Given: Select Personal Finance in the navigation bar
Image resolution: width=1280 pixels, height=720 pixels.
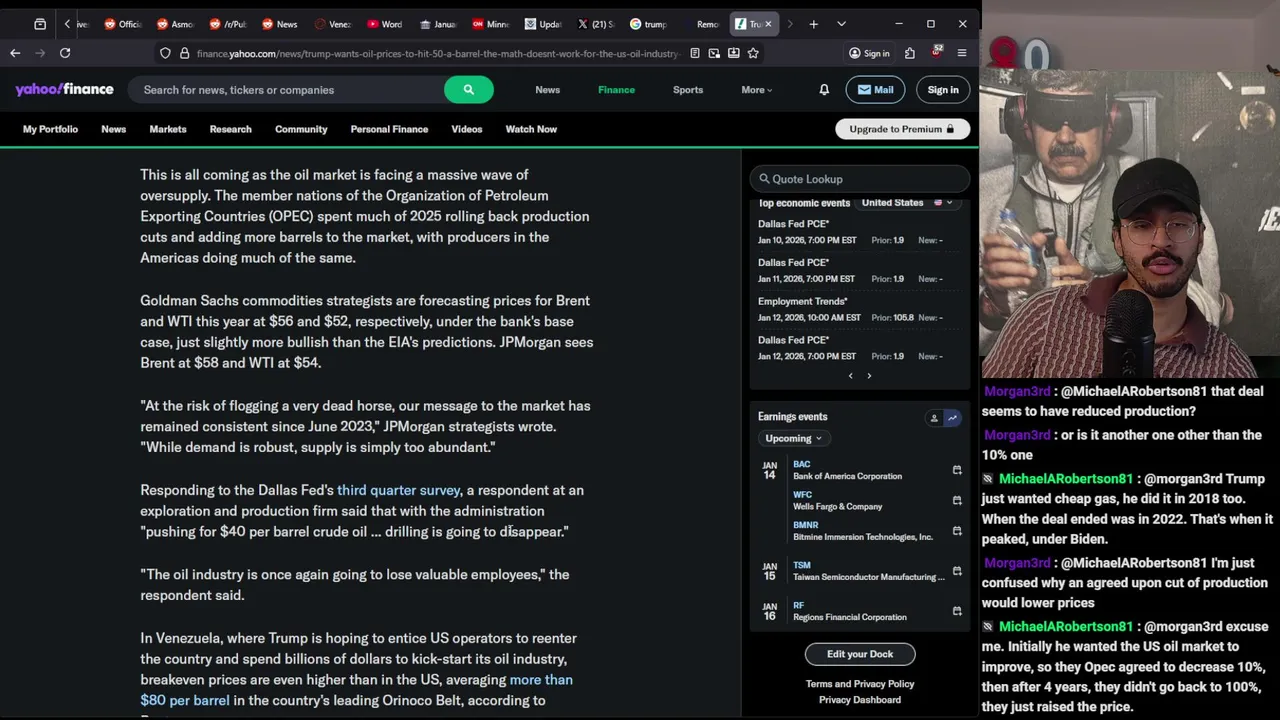Looking at the screenshot, I should coord(389,129).
